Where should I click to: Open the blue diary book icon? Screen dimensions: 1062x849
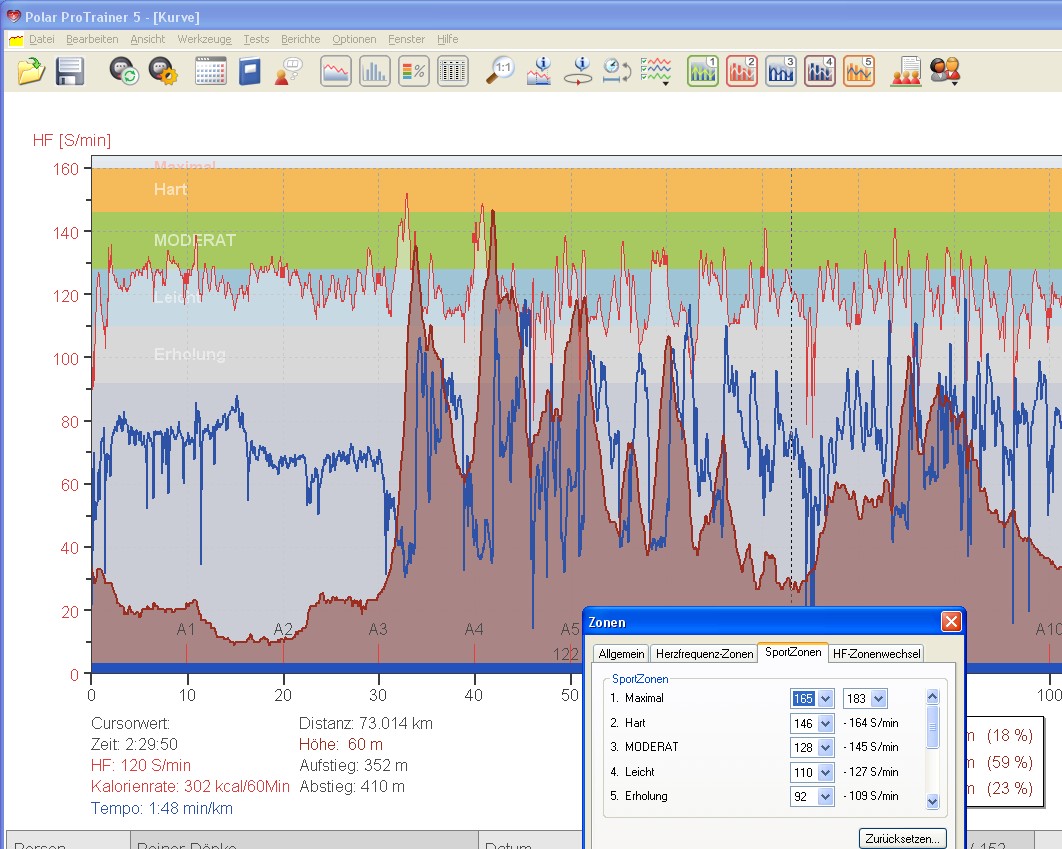click(x=249, y=71)
